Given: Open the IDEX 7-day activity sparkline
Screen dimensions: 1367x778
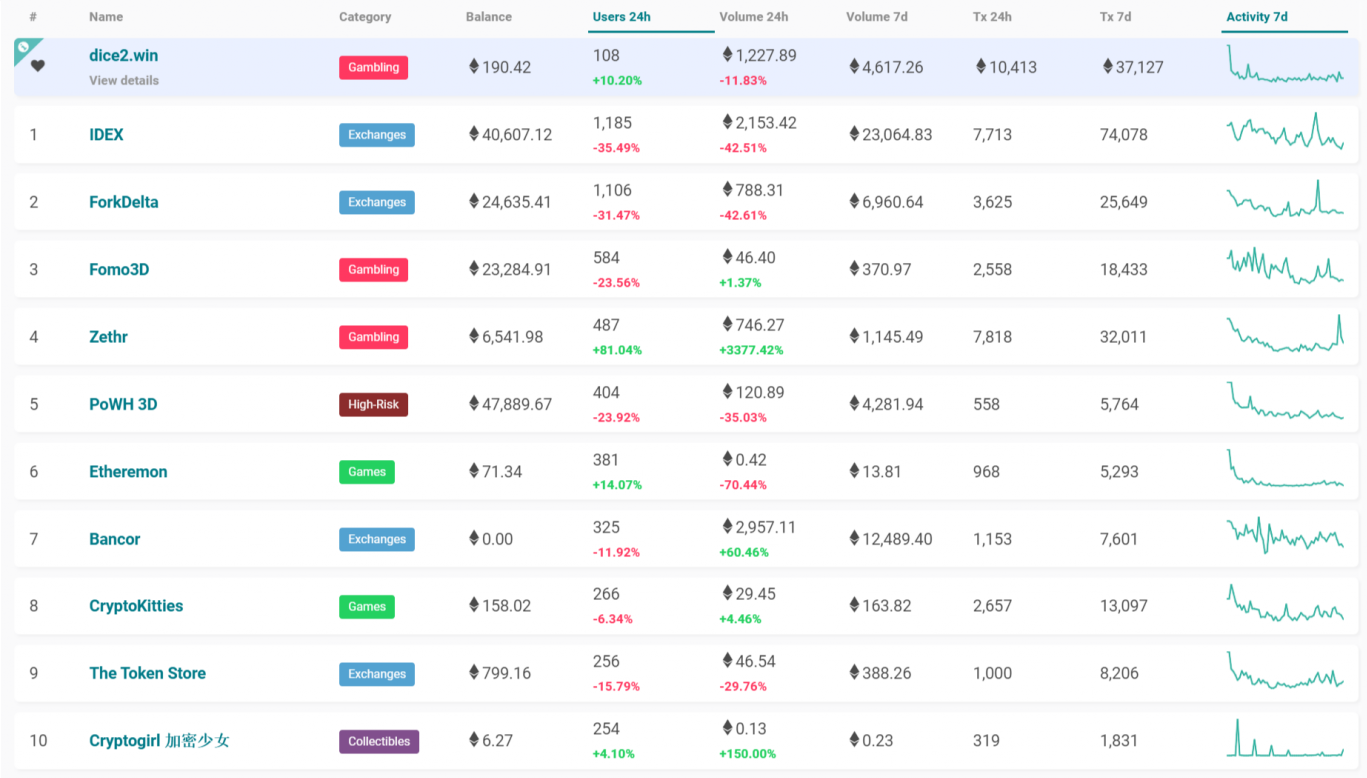Looking at the screenshot, I should [x=1285, y=133].
